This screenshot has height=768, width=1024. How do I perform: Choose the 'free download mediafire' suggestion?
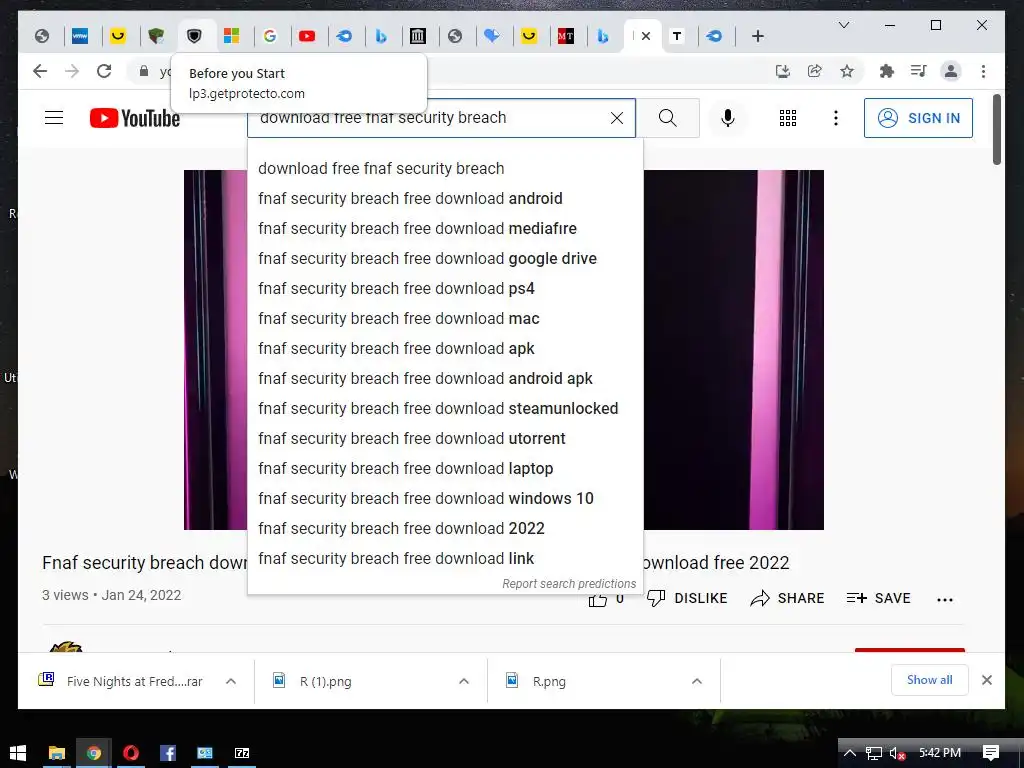(x=445, y=229)
